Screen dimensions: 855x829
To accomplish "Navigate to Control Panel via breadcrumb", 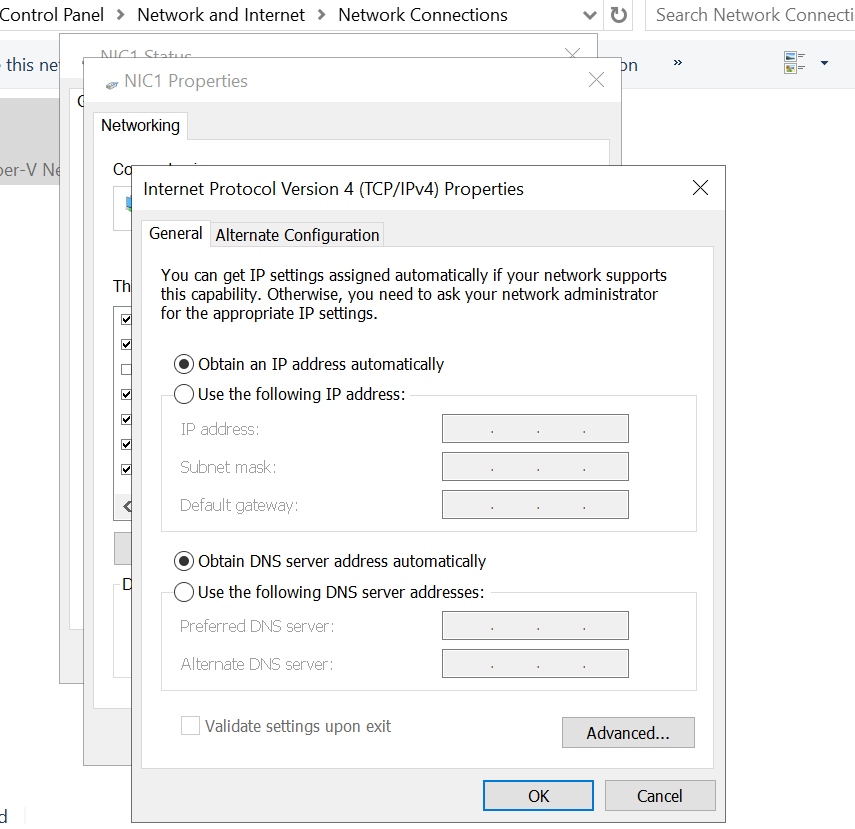I will [53, 15].
